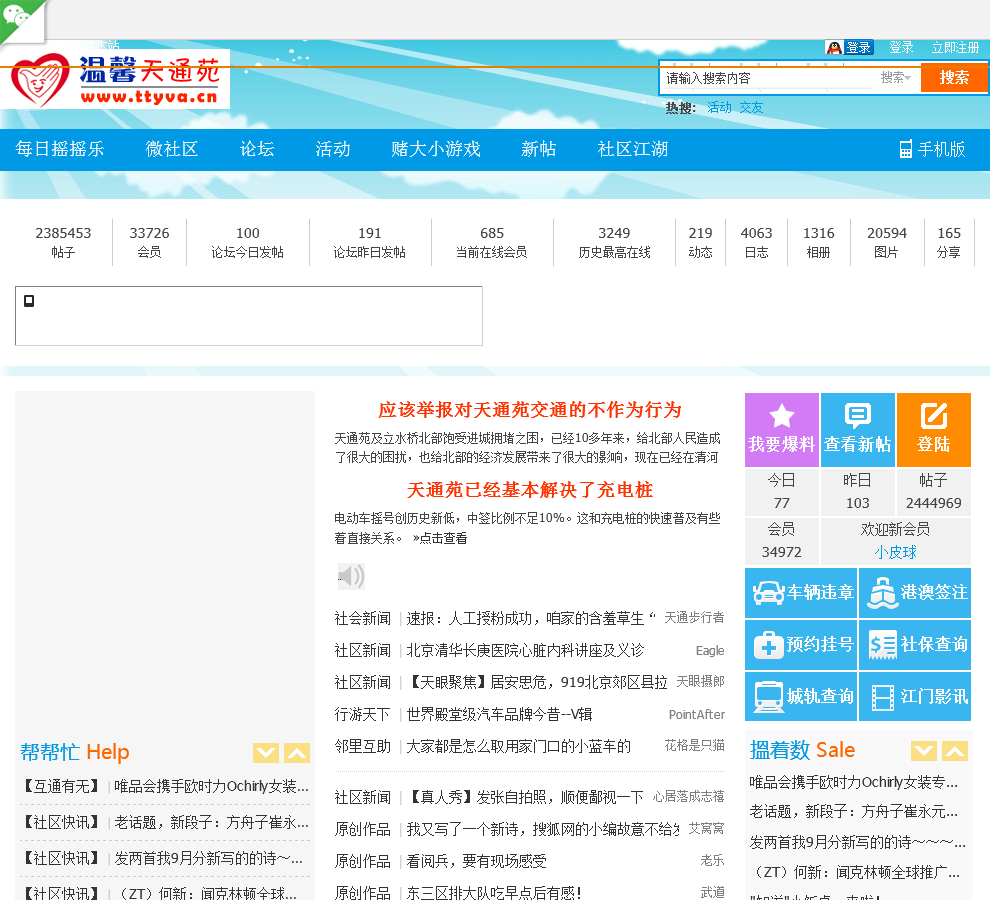Click the speaker audio icon
The width and height of the screenshot is (990, 900).
tap(351, 576)
